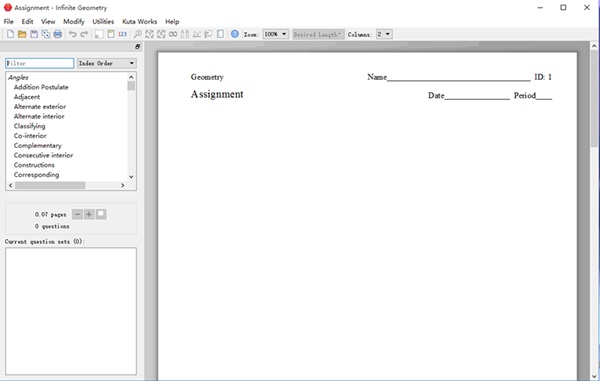Click the topic list horizontal scrollbar thumb
The image size is (600, 381).
(50, 186)
